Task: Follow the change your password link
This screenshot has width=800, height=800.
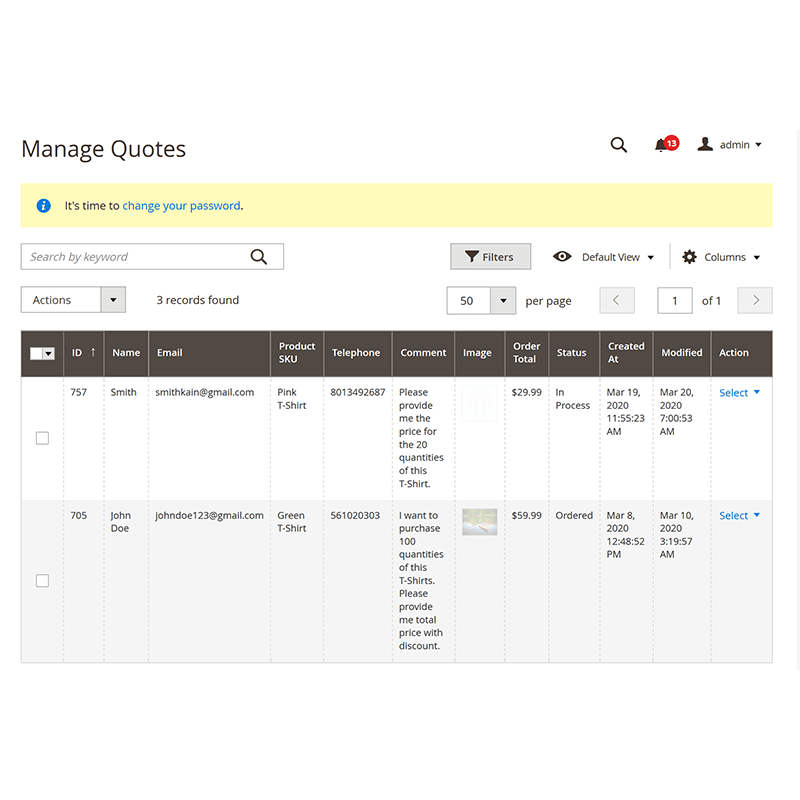Action: (181, 206)
